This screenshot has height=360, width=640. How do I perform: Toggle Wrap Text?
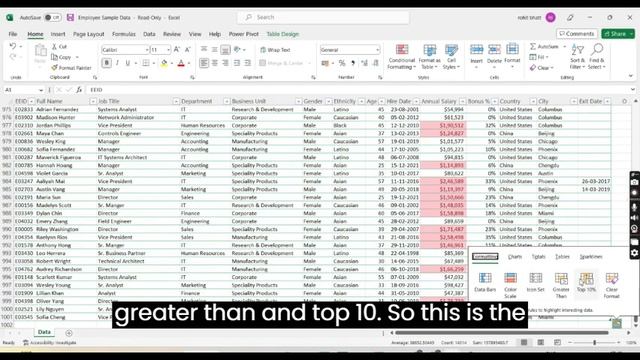coord(275,50)
